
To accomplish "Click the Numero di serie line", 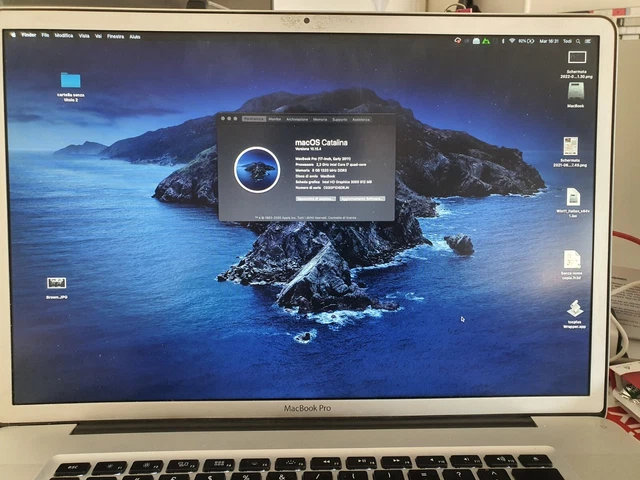I will [322, 188].
